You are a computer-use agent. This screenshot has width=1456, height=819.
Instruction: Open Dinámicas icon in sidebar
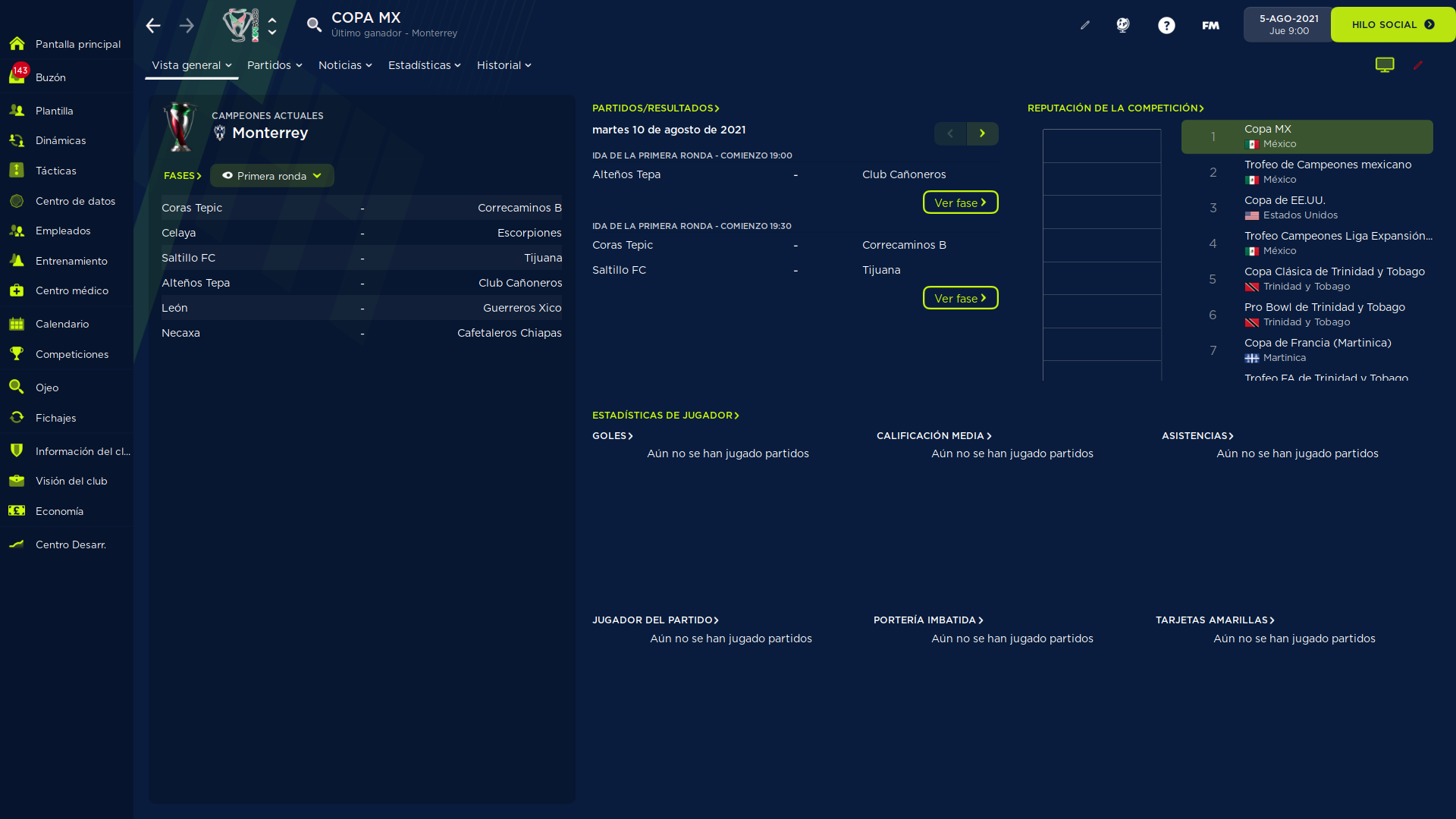pyautogui.click(x=17, y=140)
